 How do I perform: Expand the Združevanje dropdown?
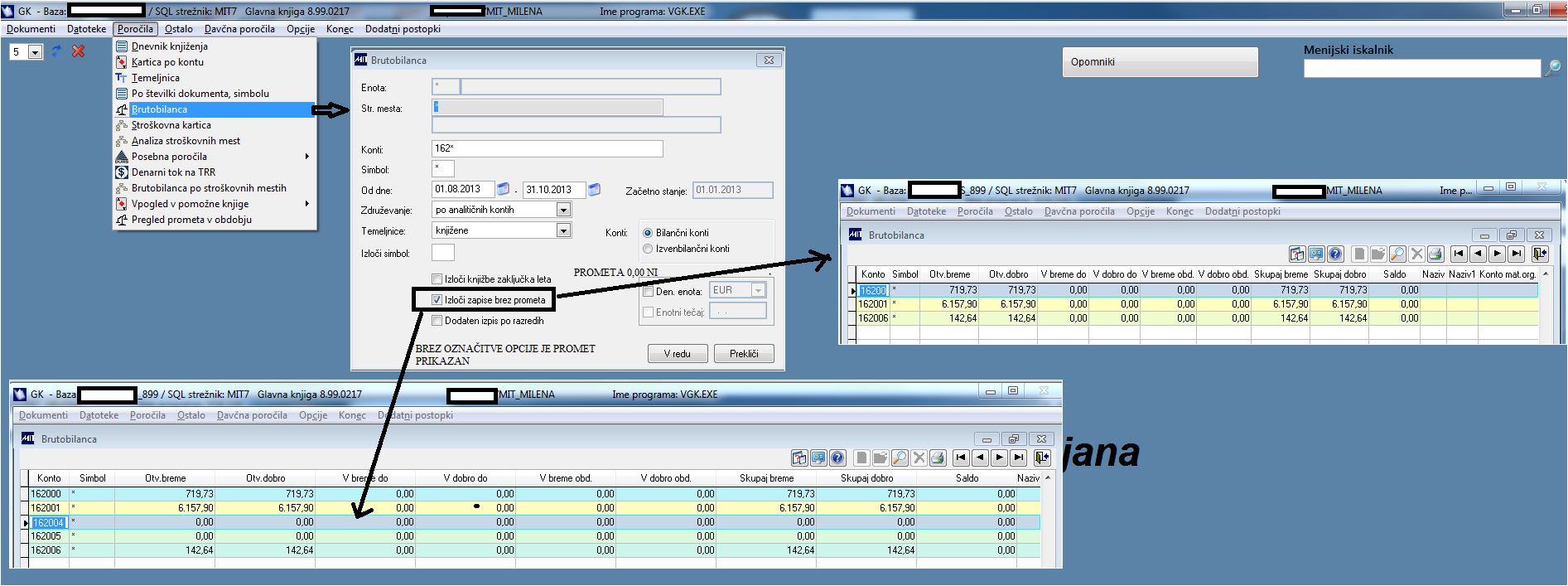(x=563, y=210)
